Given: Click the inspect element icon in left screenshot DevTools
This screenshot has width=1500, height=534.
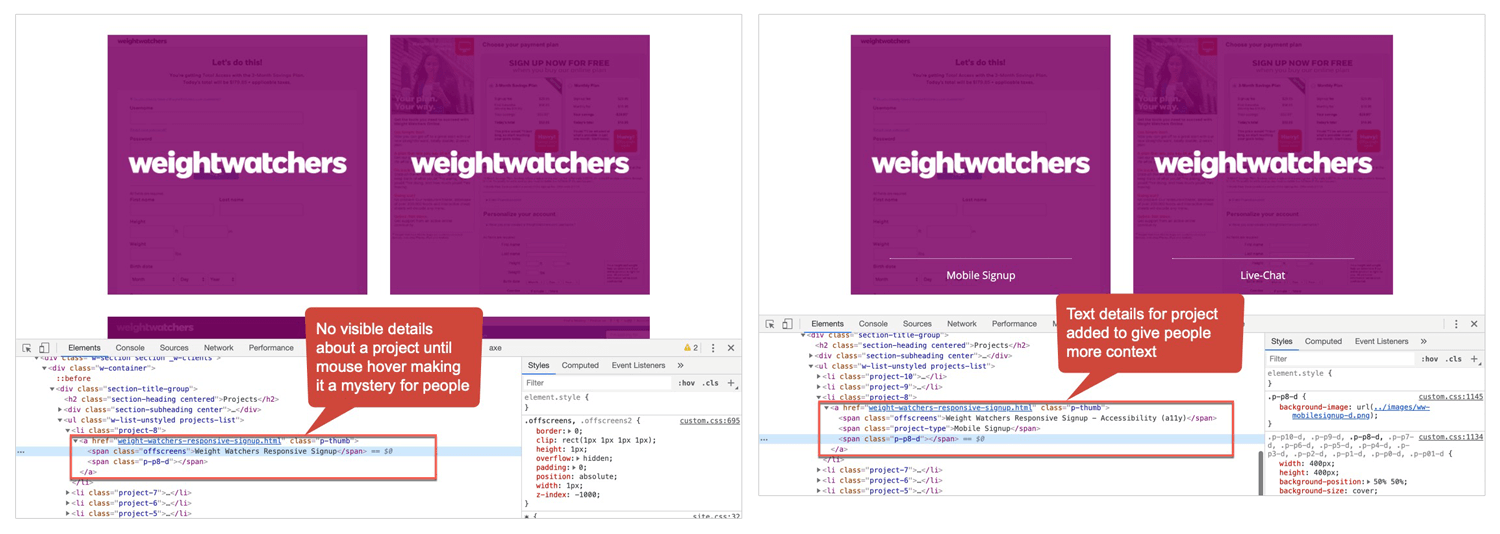Looking at the screenshot, I should (x=27, y=348).
